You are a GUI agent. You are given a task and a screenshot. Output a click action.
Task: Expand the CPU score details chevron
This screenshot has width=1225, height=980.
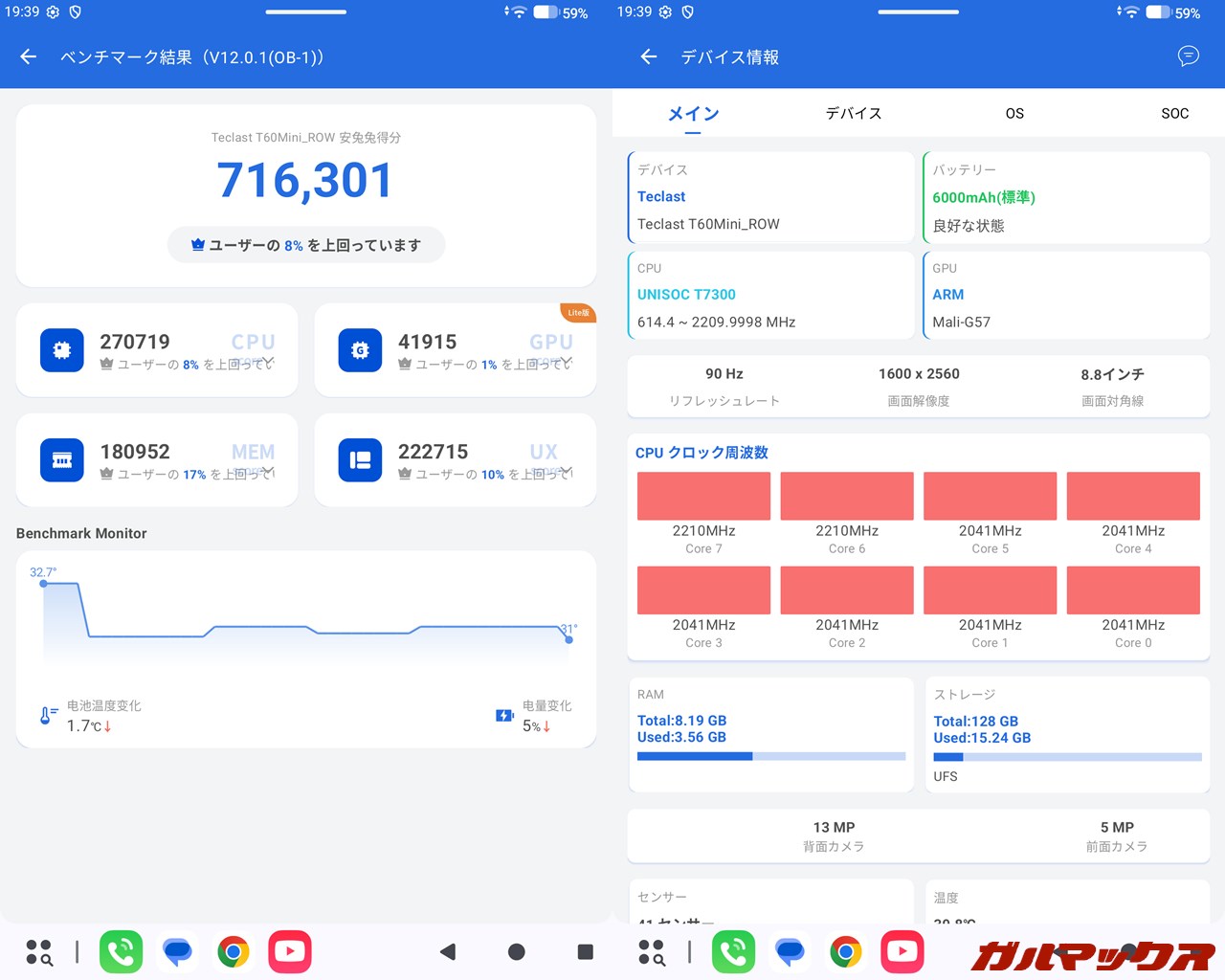point(269,362)
